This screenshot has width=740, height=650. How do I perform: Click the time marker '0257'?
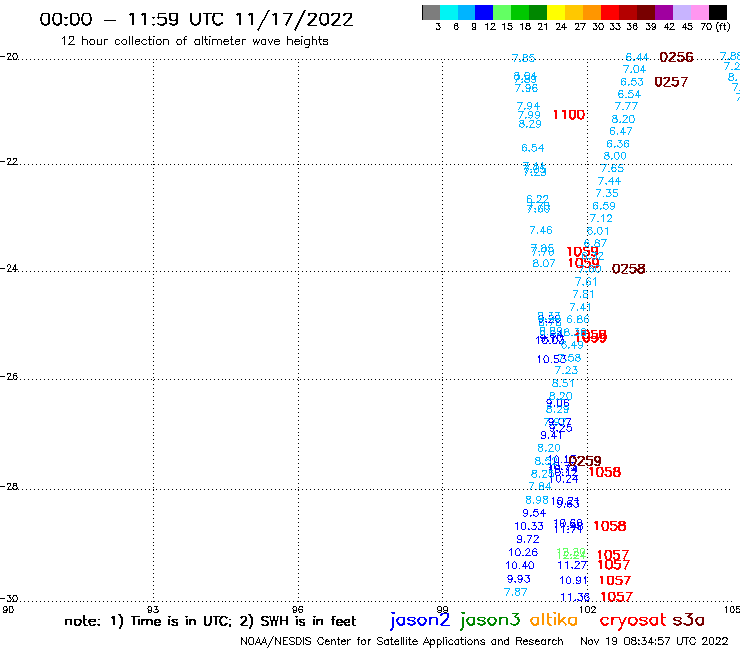coord(671,82)
